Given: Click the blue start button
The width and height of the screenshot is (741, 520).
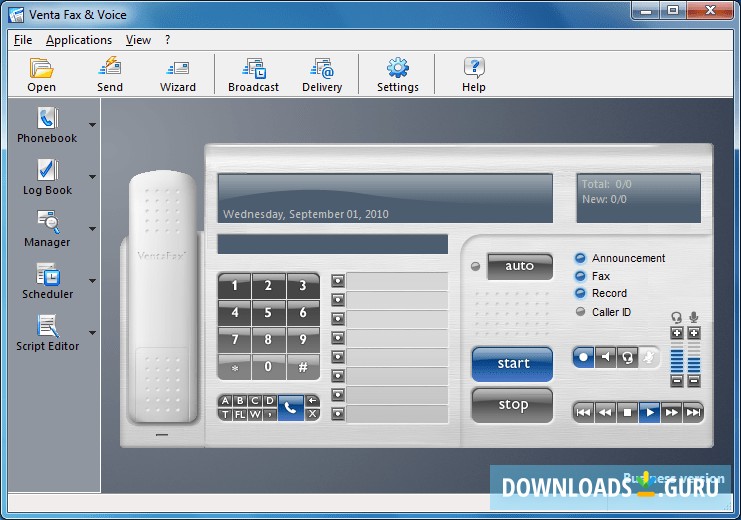Looking at the screenshot, I should click(x=512, y=364).
